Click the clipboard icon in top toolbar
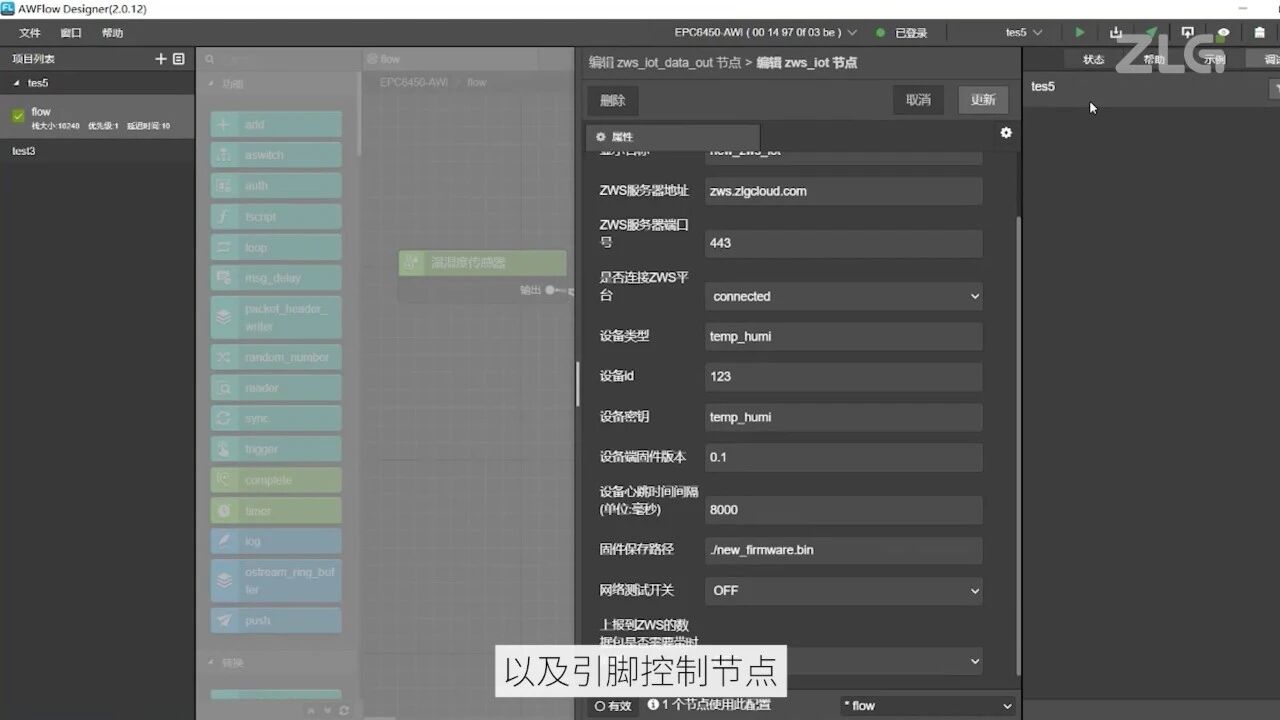Viewport: 1280px width, 720px height. (1260, 32)
